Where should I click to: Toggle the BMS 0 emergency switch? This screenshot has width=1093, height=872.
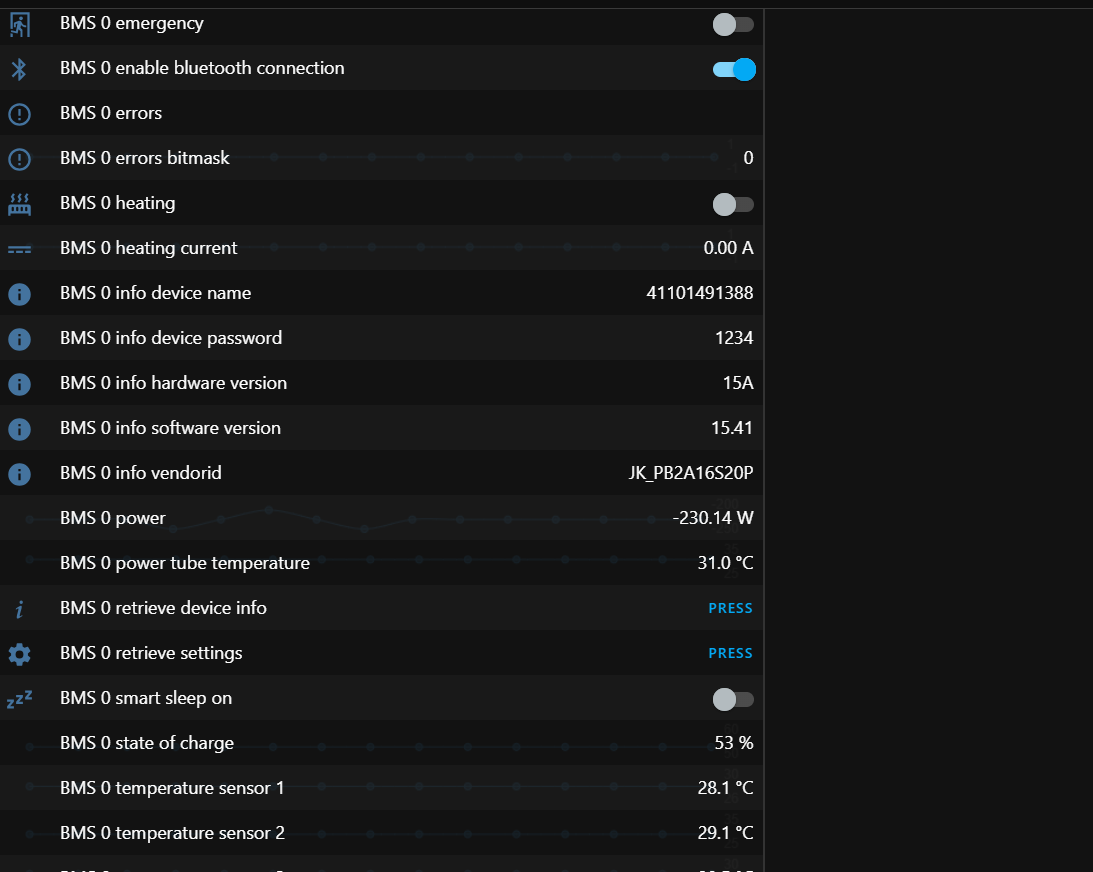tap(733, 24)
